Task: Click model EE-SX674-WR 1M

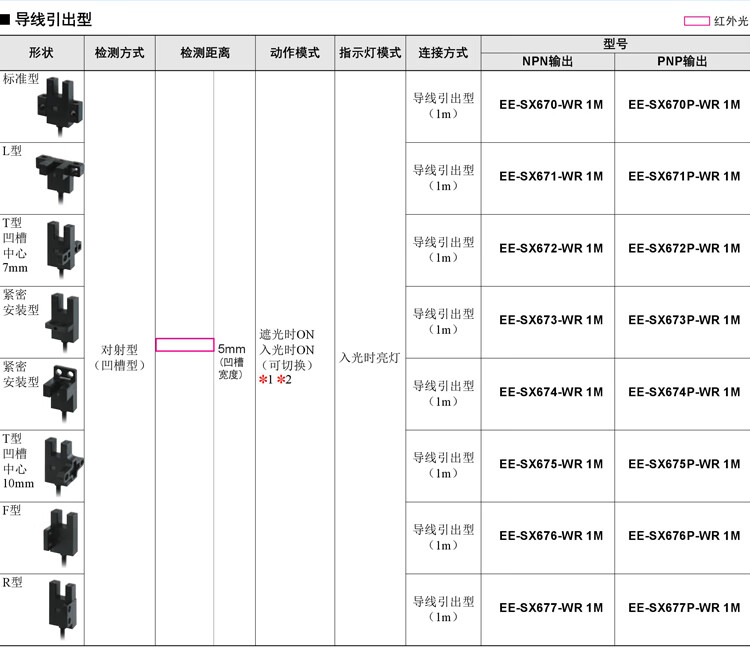Action: 551,392
